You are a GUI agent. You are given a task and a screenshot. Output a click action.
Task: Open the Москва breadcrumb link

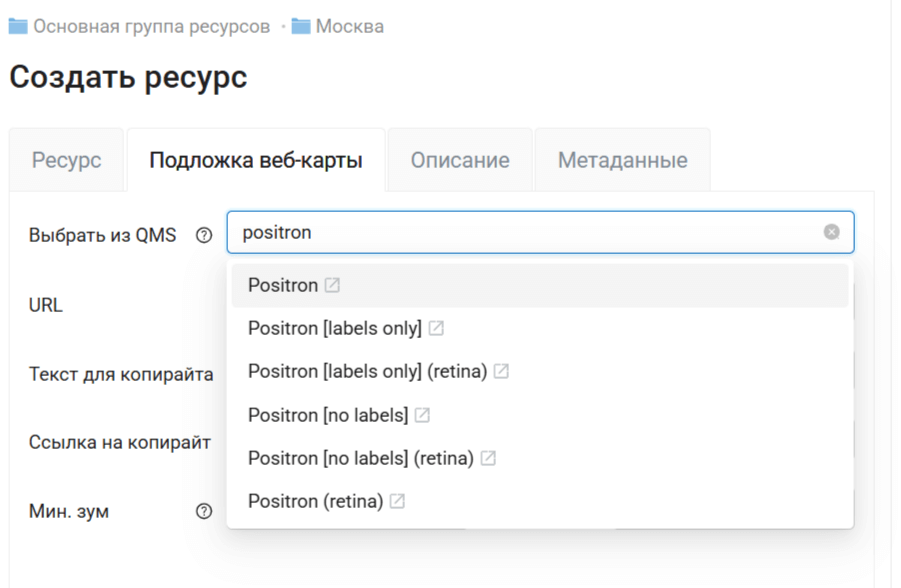(x=349, y=26)
